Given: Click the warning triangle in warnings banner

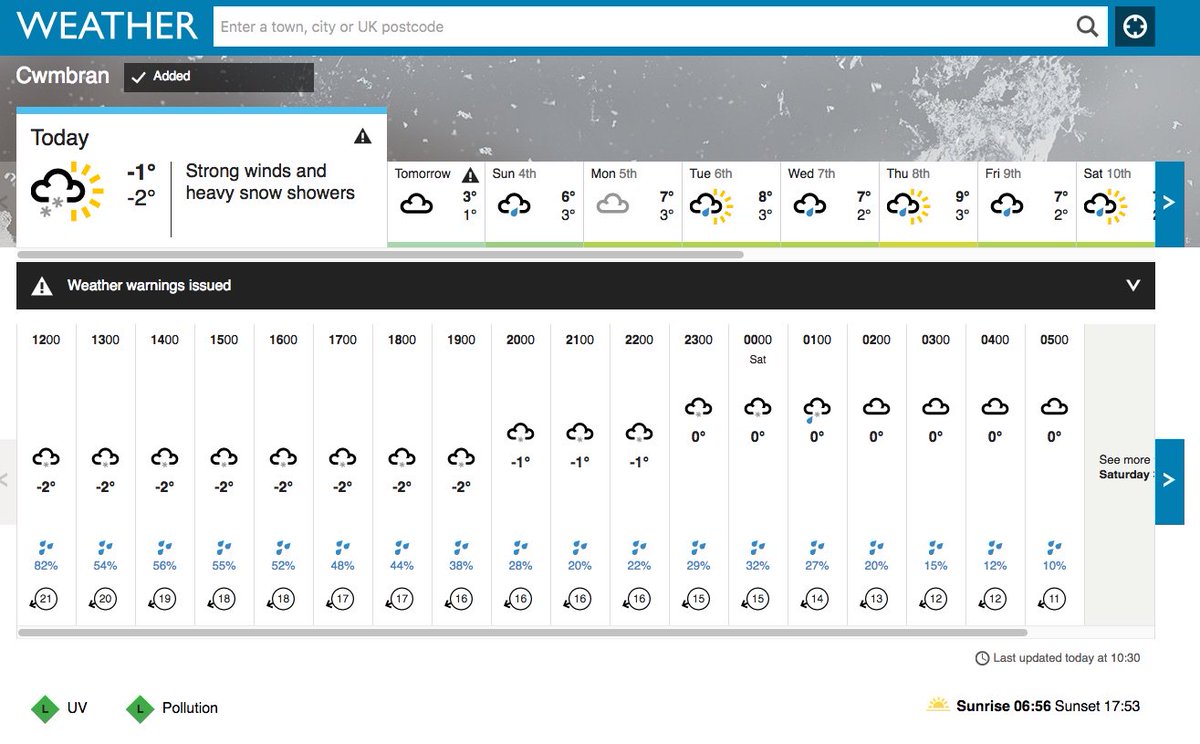Looking at the screenshot, I should (41, 286).
